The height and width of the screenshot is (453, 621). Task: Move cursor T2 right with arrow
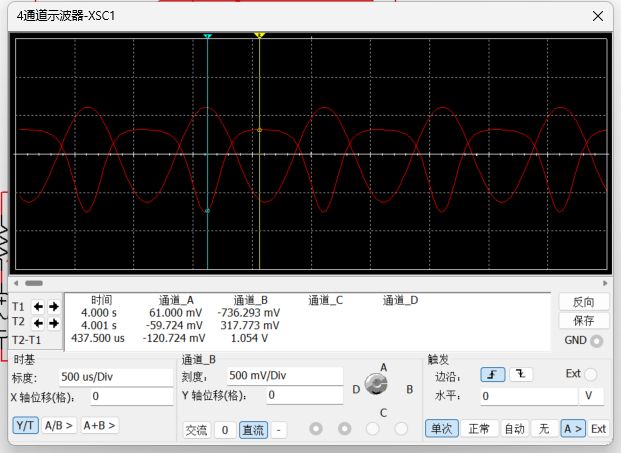53,323
